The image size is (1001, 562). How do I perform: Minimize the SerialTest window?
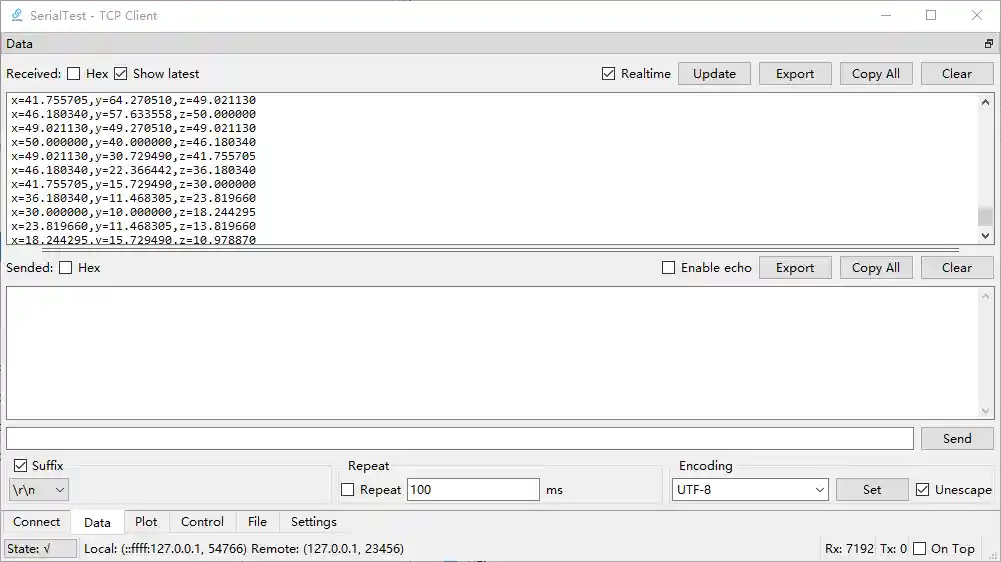(x=885, y=15)
